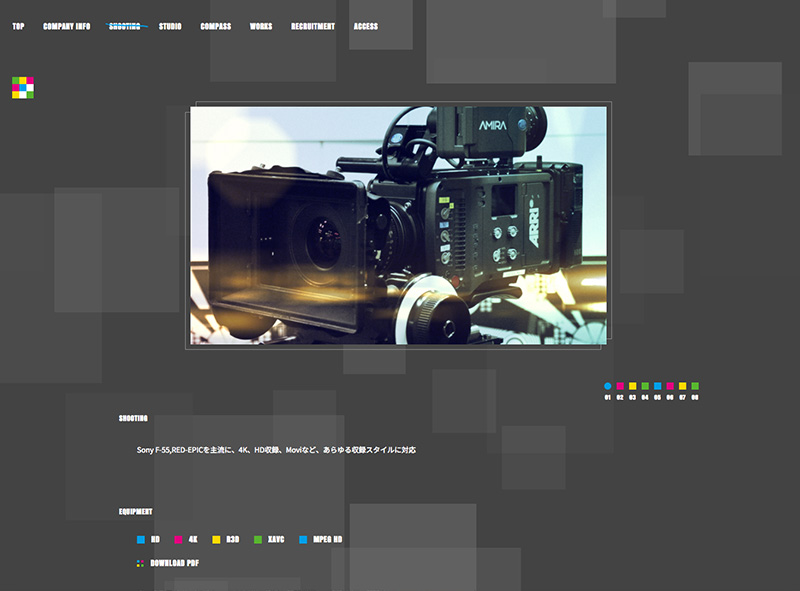The height and width of the screenshot is (591, 800).
Task: View slide 08 green square indicator
Action: tap(695, 386)
